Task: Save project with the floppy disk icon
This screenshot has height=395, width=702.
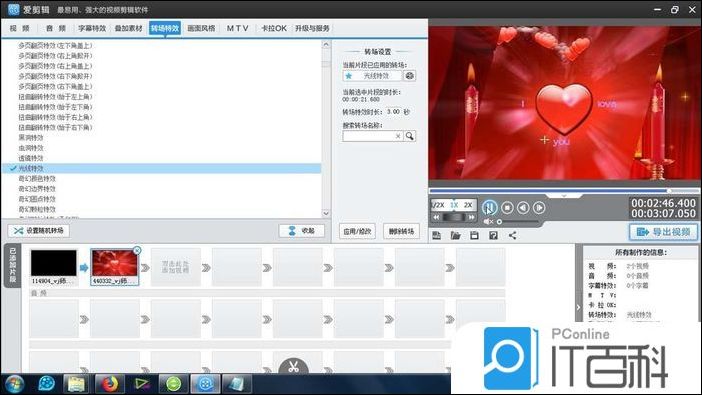Action: click(x=474, y=235)
